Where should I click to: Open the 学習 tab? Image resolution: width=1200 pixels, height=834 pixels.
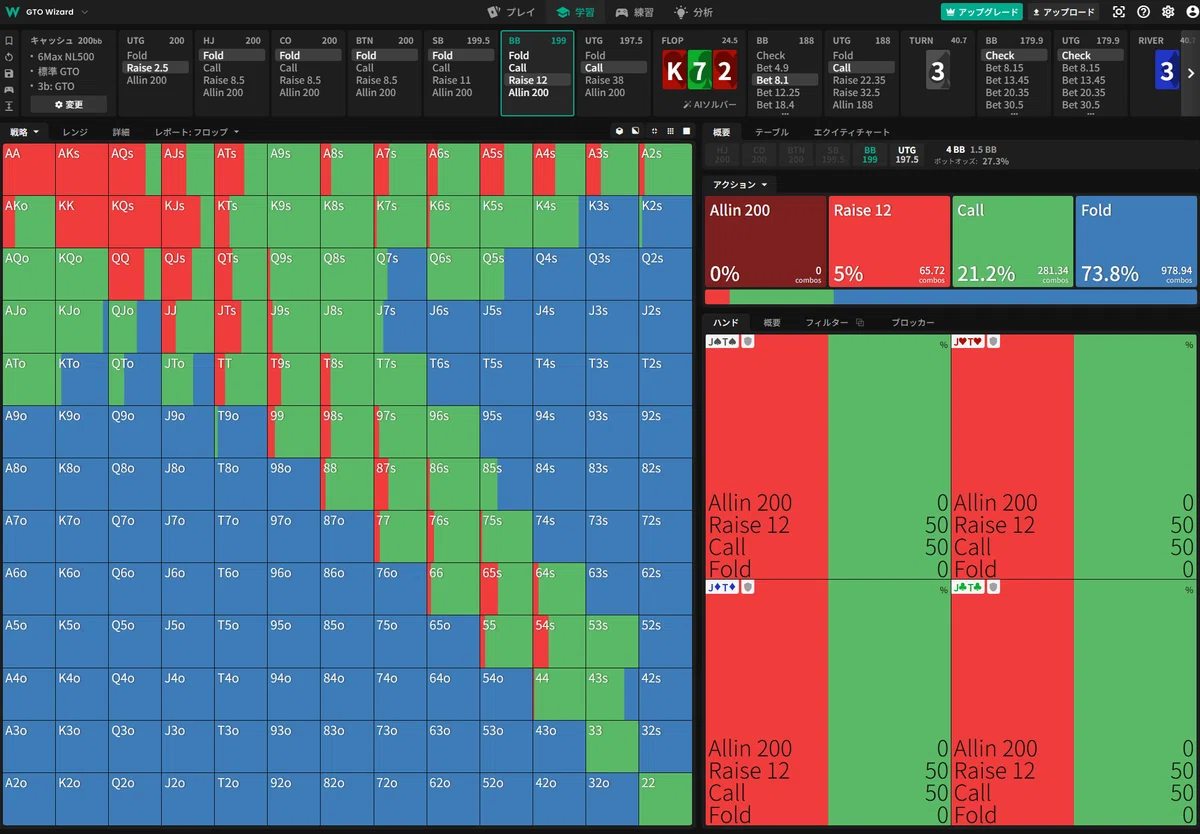[x=576, y=12]
